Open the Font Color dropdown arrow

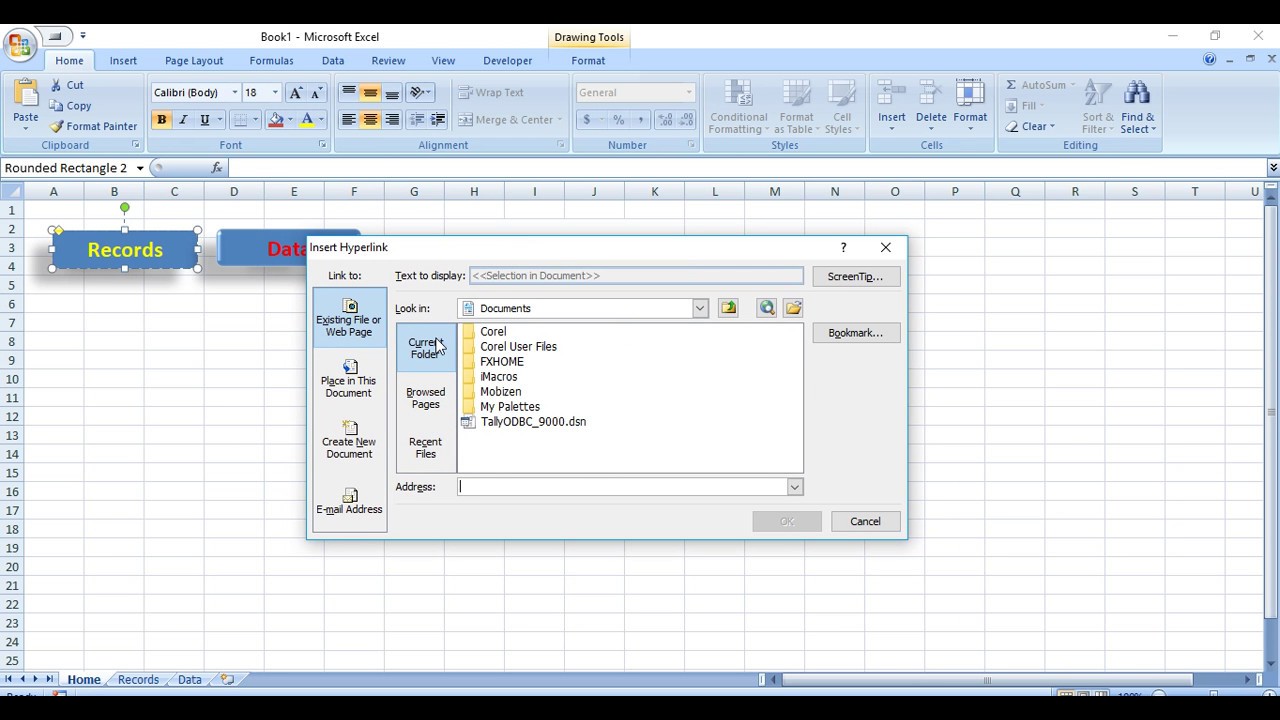click(321, 120)
